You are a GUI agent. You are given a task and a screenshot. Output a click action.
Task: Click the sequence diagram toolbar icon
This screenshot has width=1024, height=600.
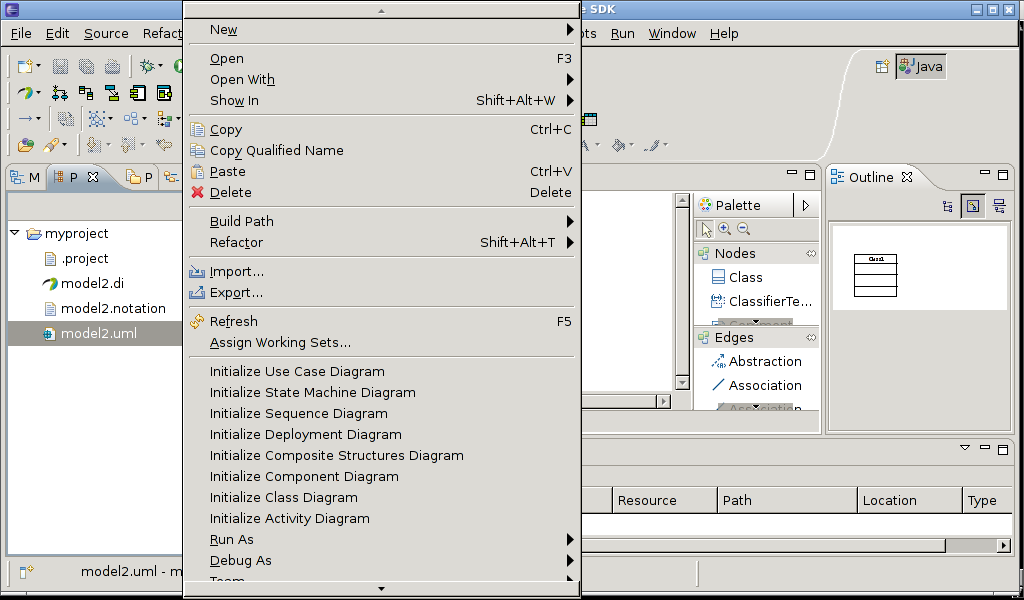click(112, 93)
